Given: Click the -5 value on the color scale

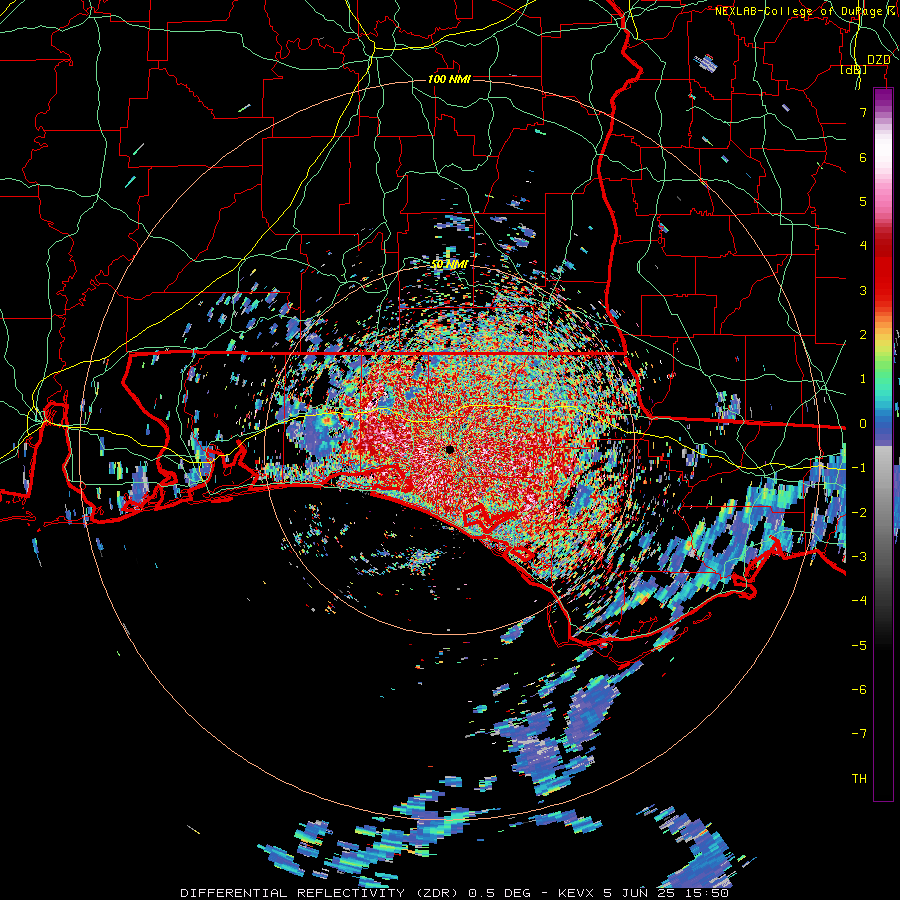Looking at the screenshot, I should (x=859, y=645).
